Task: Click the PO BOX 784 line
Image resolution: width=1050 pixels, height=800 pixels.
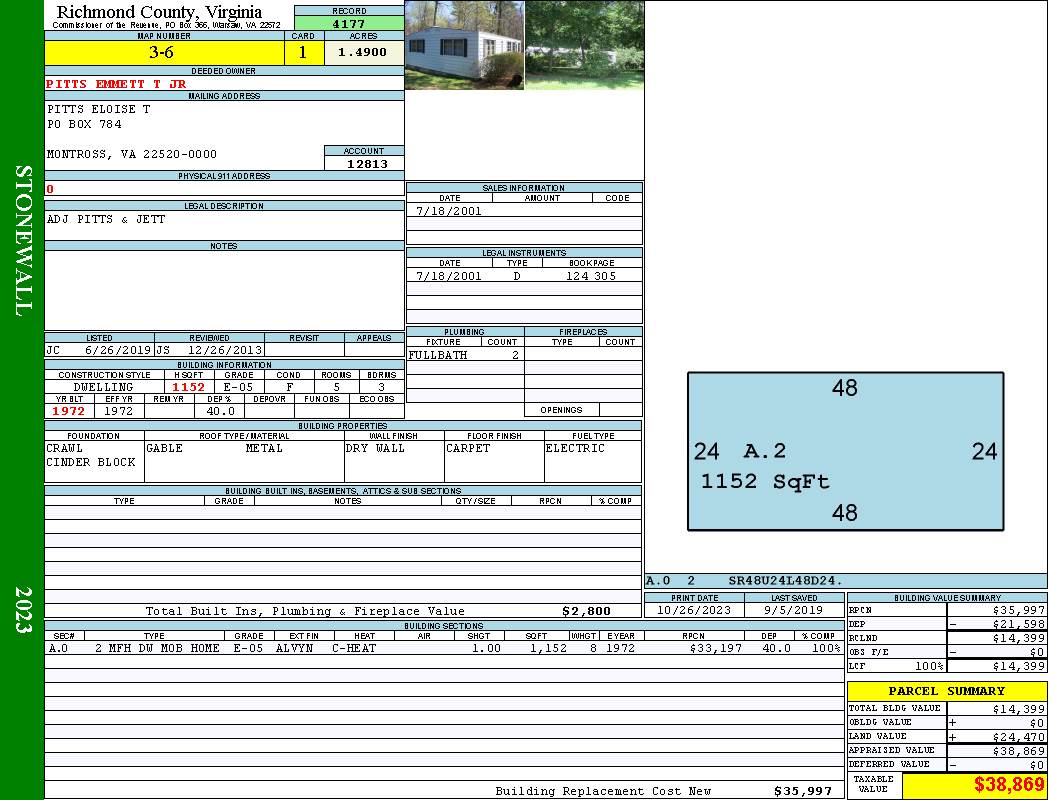Action: coord(84,124)
